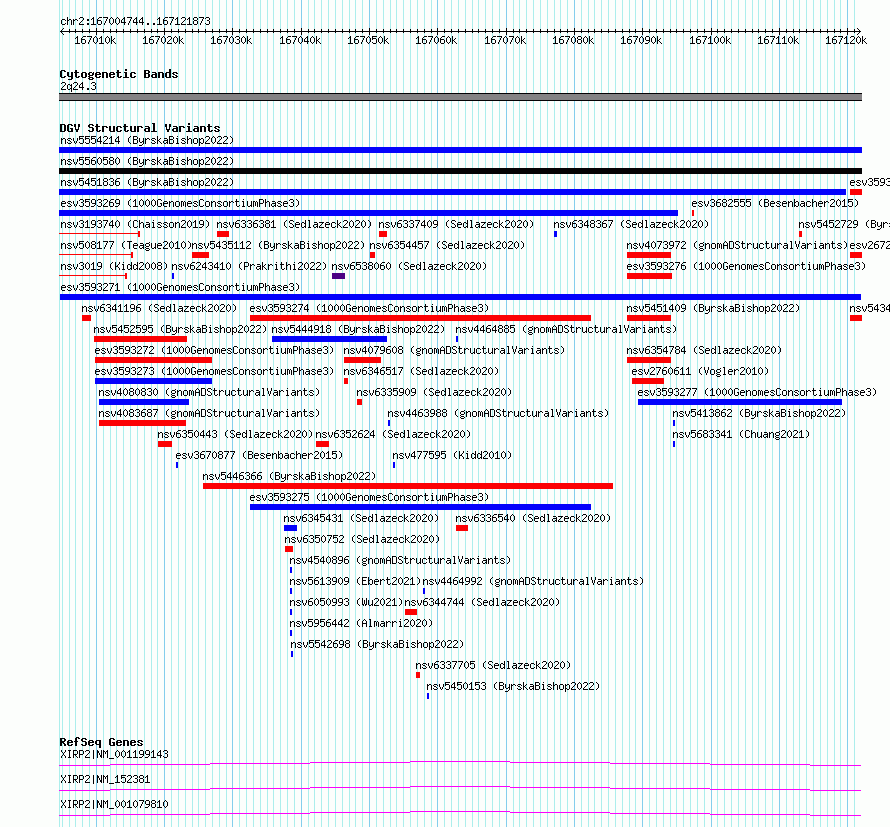This screenshot has width=890, height=827.
Task: Click the esv3593273 (1000GenomesConsortiumPhase3) label
Action: pyautogui.click(x=214, y=371)
